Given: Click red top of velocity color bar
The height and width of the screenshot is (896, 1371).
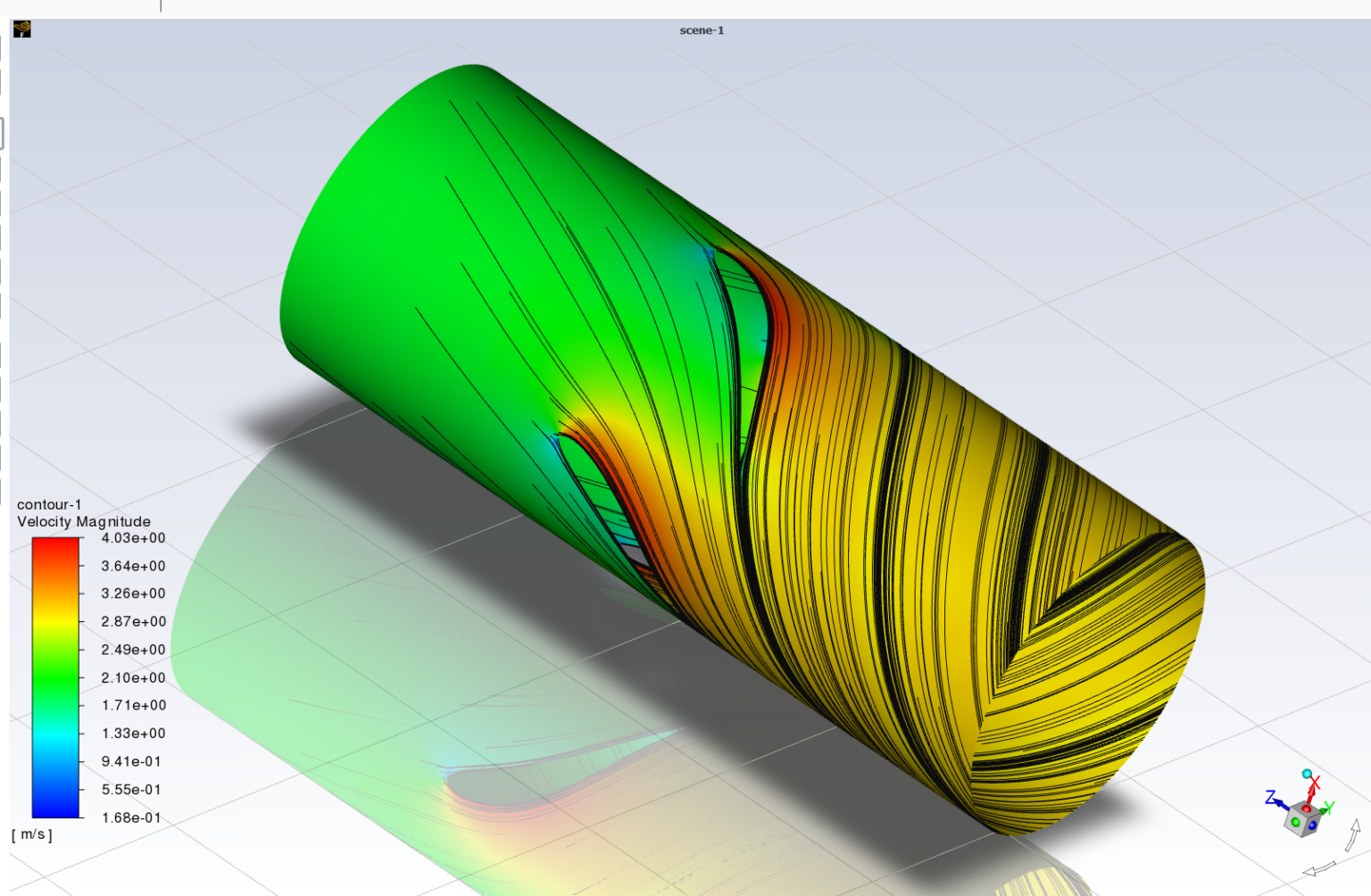Looking at the screenshot, I should 55,544.
